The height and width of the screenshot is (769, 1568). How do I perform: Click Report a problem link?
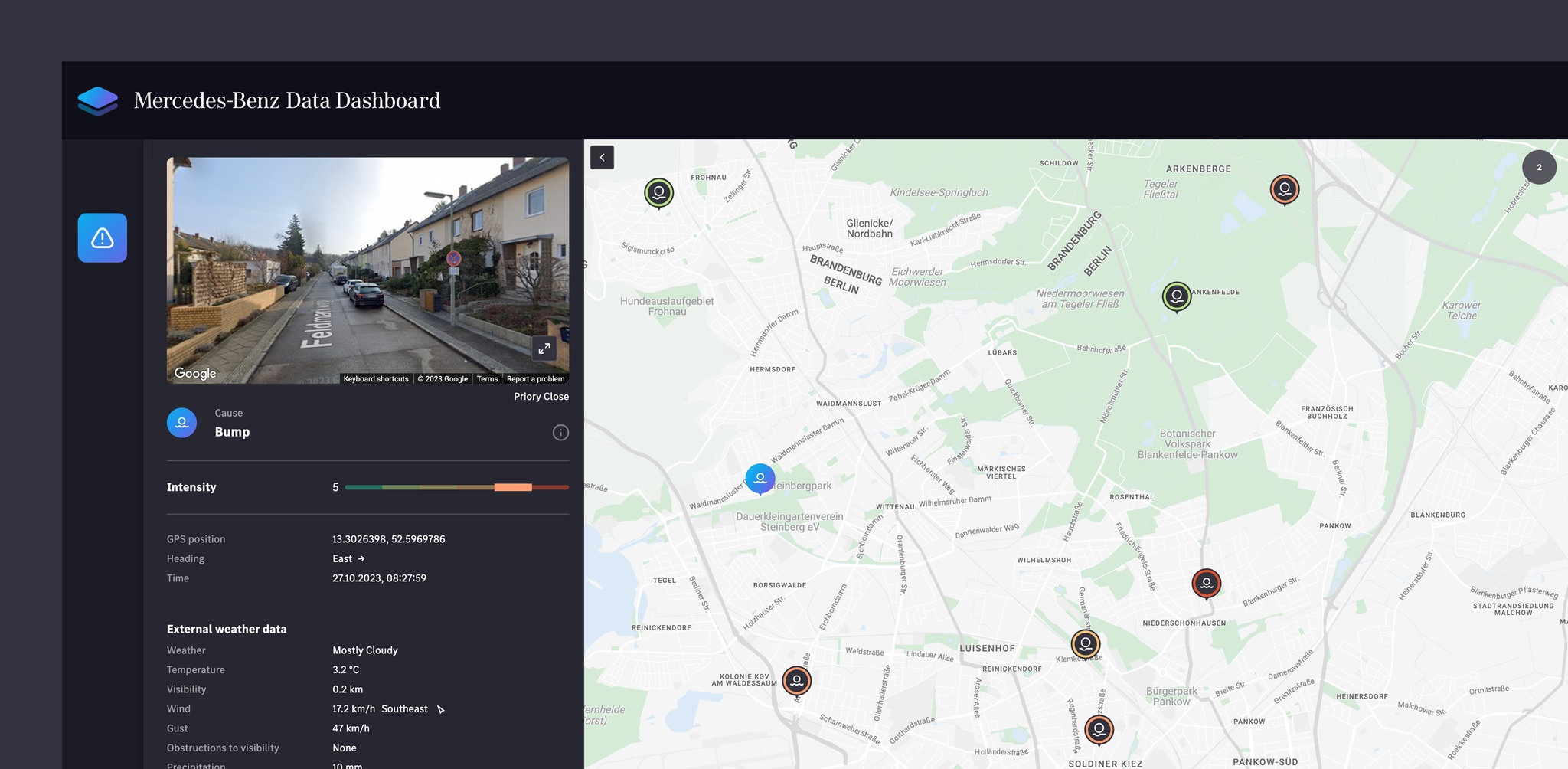pos(535,379)
